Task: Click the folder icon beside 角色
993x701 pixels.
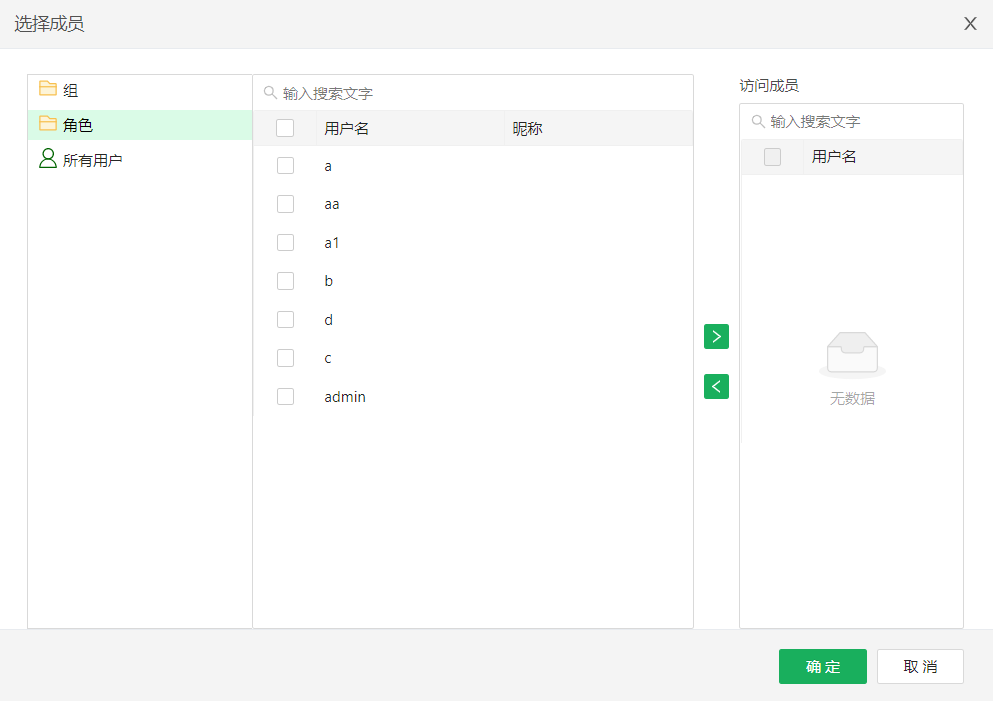Action: (x=47, y=124)
